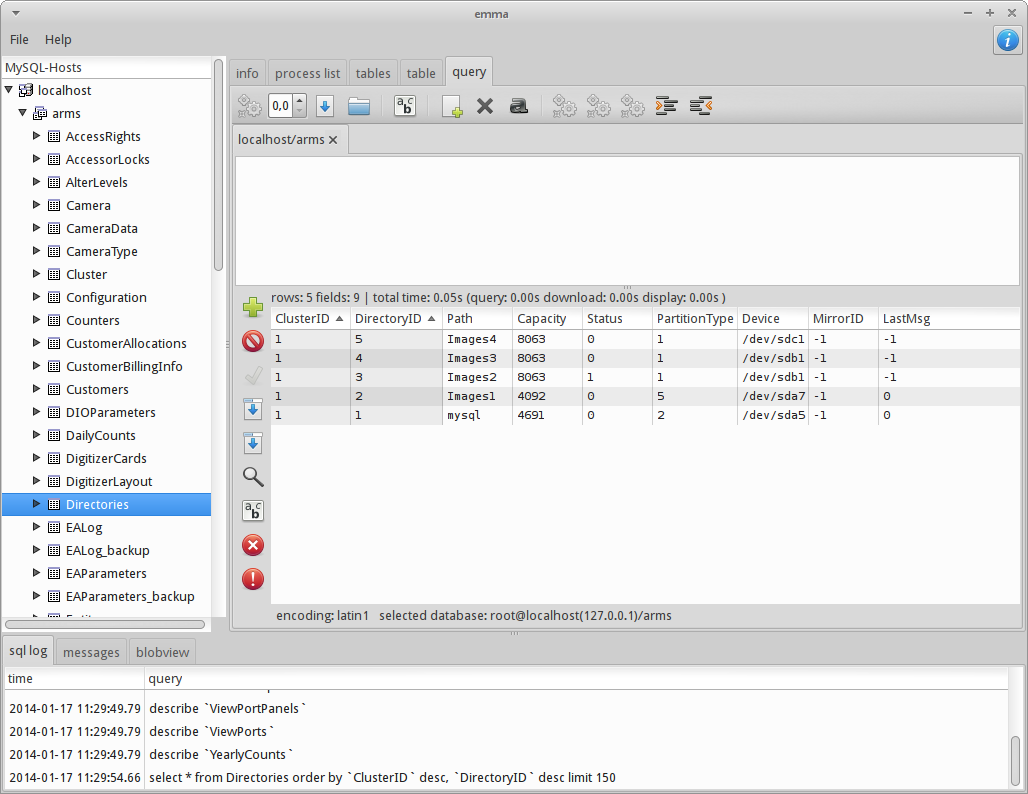1028x794 pixels.
Task: Select the Configuration table in tree
Action: (106, 297)
